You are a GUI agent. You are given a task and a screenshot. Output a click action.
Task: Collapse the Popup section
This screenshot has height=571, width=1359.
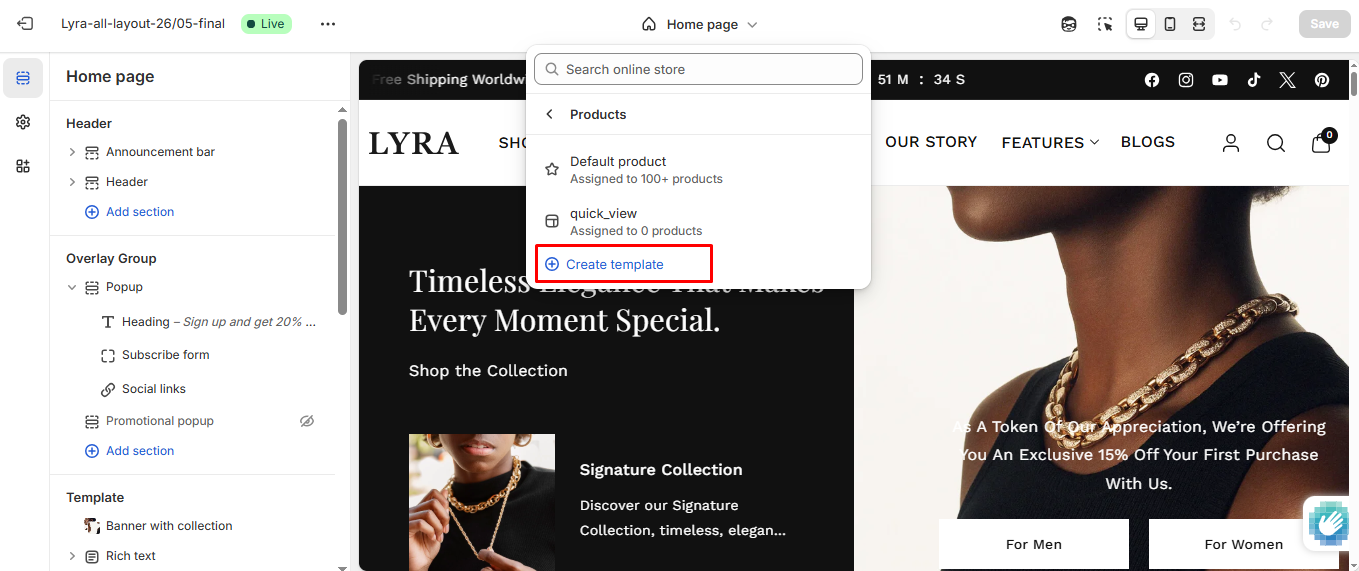[72, 287]
